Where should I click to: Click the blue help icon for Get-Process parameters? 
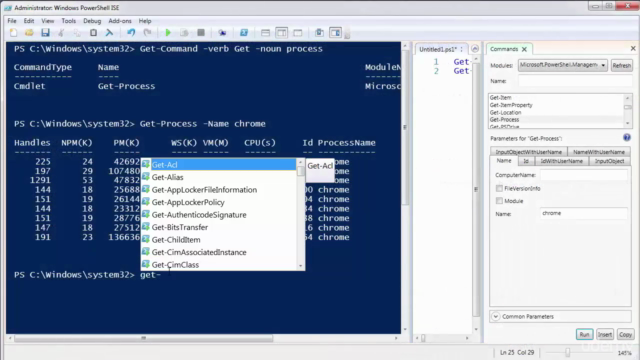click(x=627, y=138)
